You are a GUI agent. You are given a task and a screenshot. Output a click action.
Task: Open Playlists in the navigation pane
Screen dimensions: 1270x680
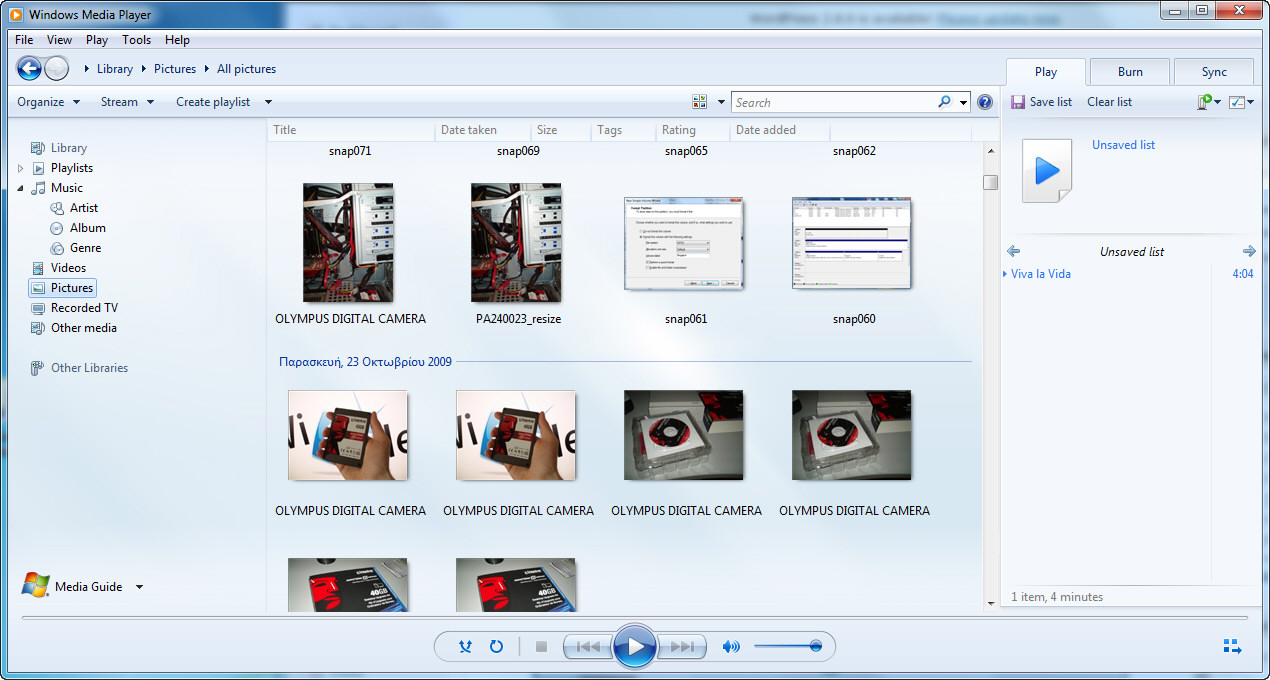click(x=72, y=168)
